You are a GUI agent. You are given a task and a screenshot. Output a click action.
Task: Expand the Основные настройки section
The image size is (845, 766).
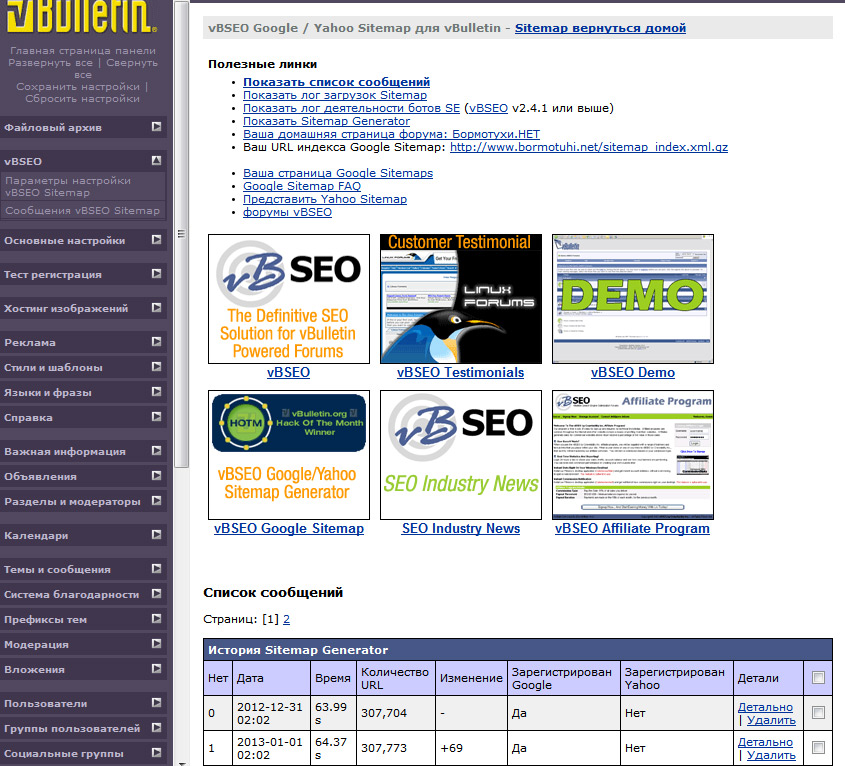click(x=156, y=239)
